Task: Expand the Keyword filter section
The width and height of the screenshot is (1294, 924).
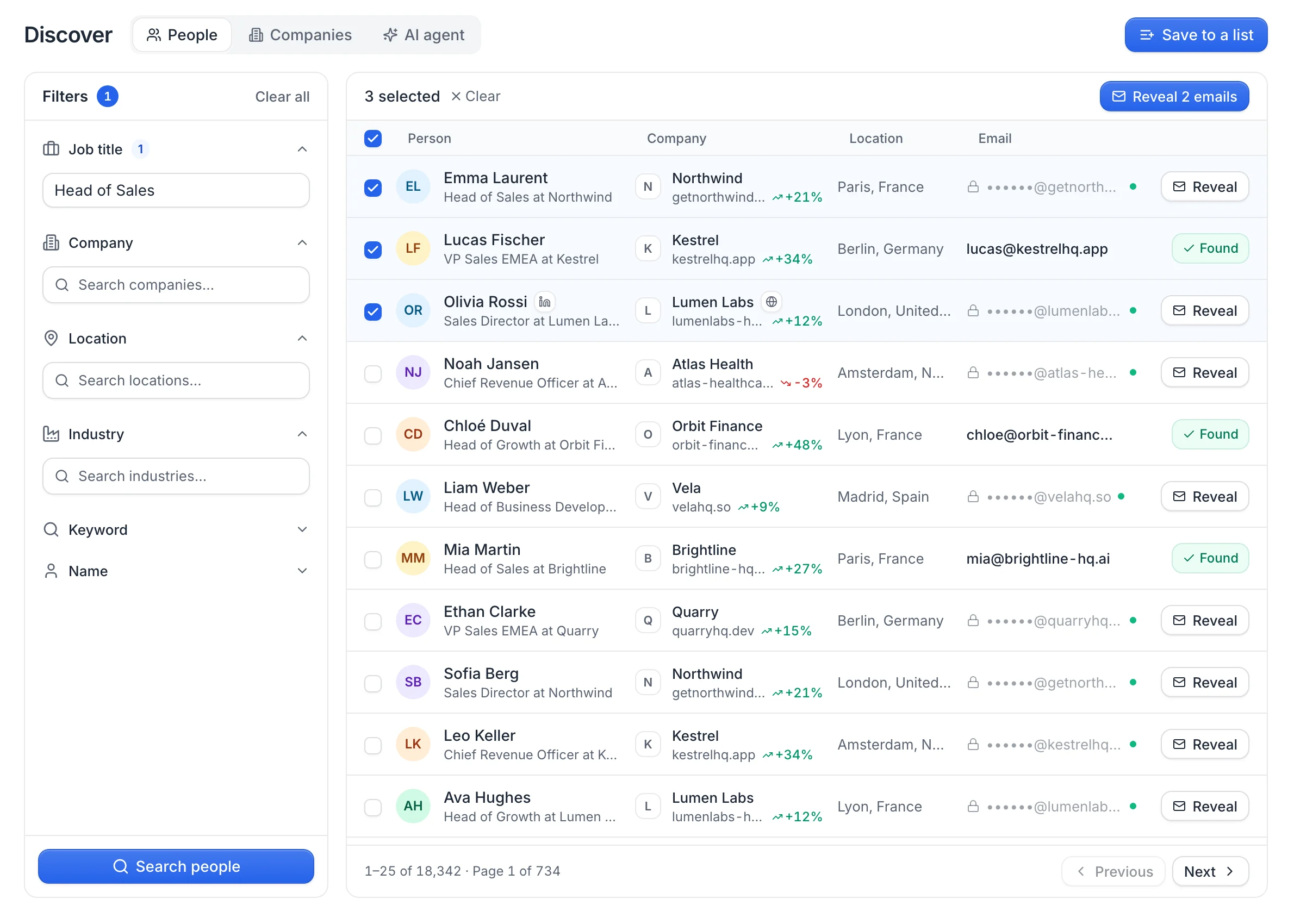Action: coord(302,530)
